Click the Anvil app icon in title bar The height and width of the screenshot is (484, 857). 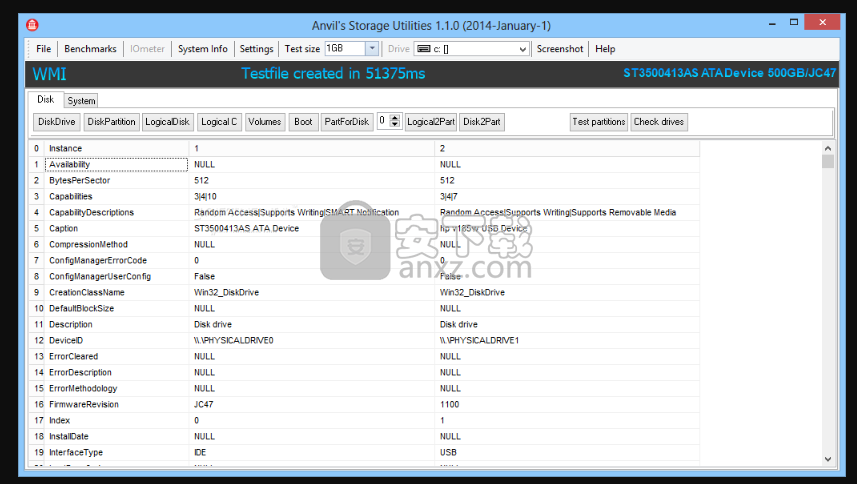33,23
